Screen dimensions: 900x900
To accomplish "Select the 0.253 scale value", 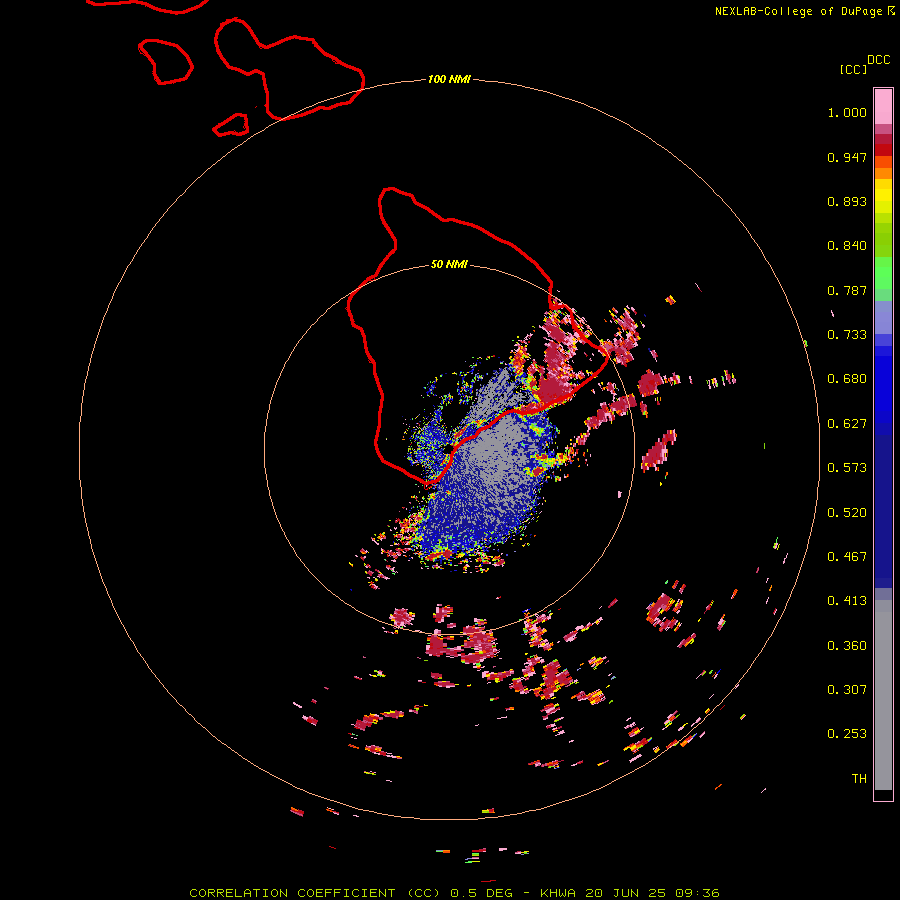I will coord(847,734).
